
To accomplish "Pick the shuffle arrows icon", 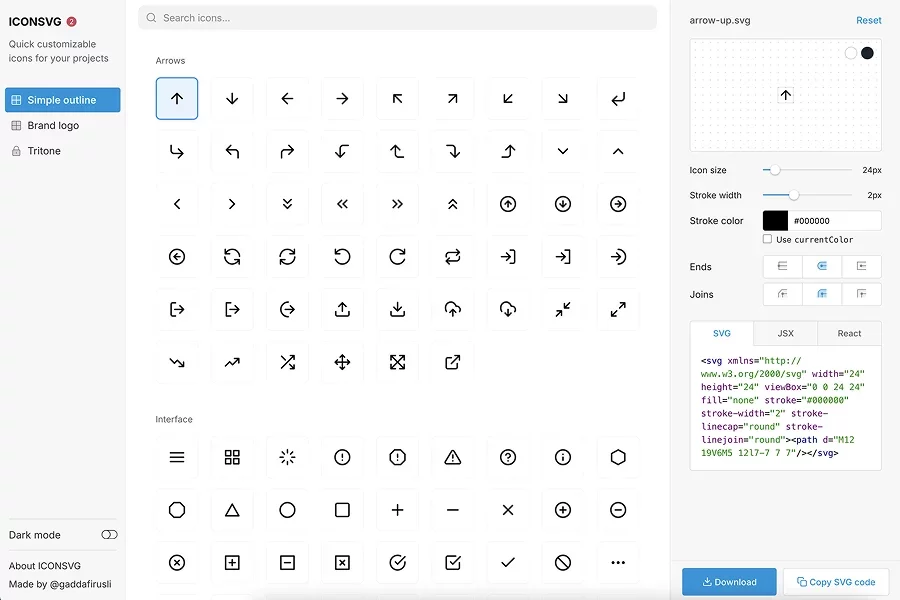I will click(x=287, y=362).
